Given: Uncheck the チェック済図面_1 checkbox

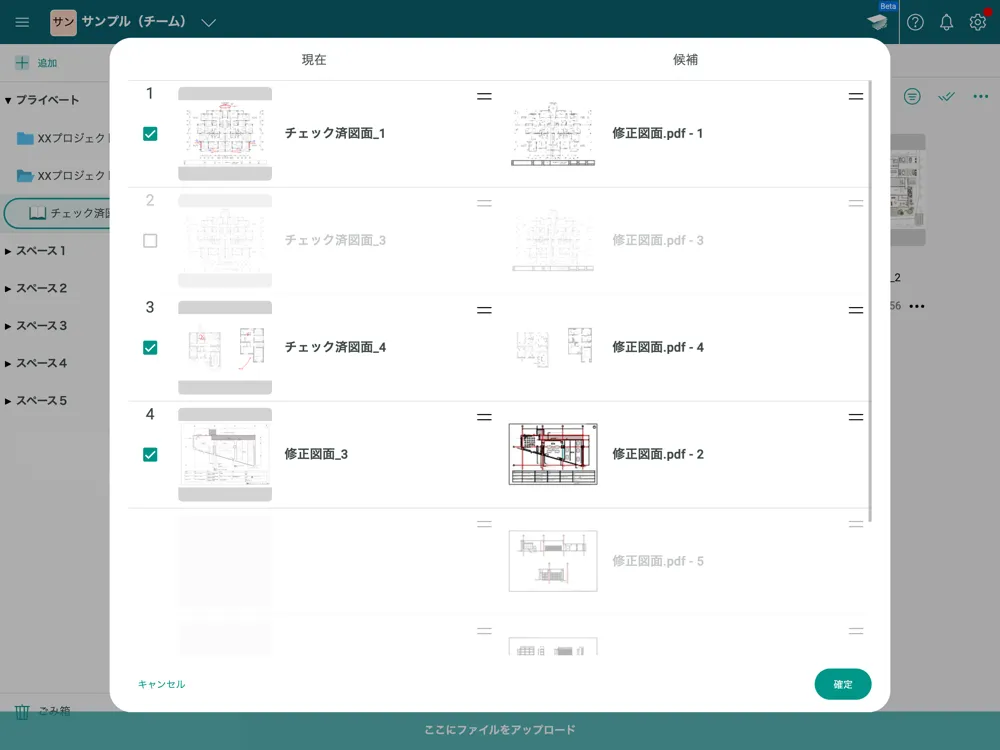Looking at the screenshot, I should 150,134.
